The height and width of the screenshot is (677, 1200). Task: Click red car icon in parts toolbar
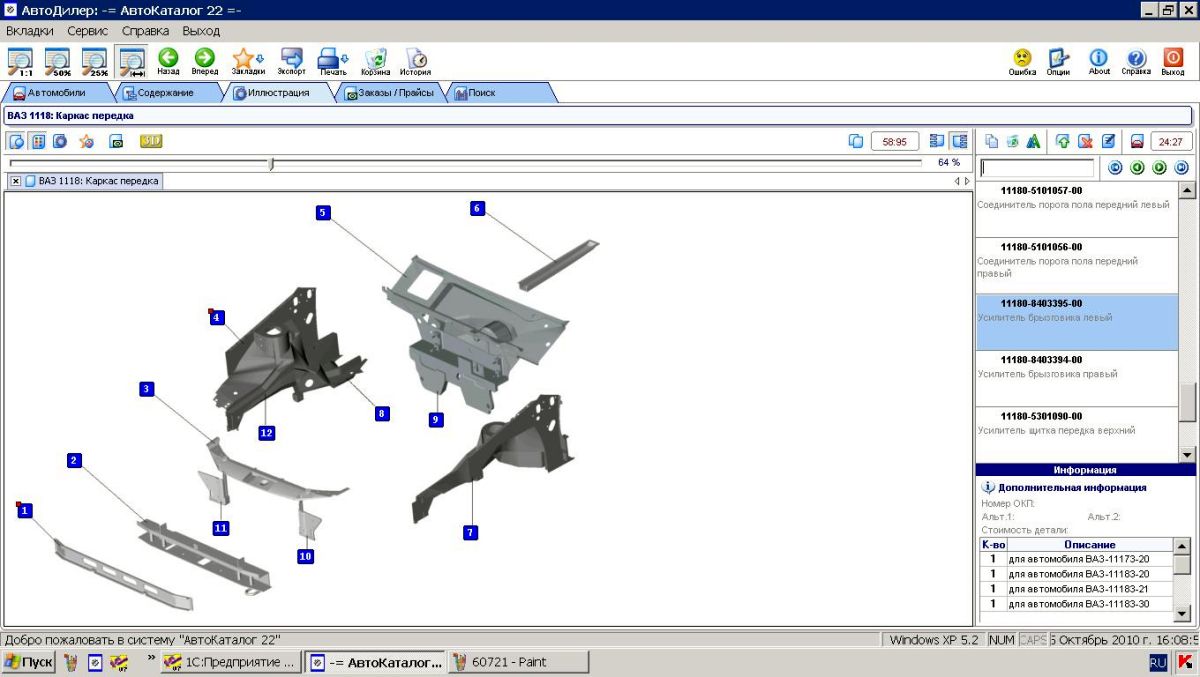point(1136,141)
